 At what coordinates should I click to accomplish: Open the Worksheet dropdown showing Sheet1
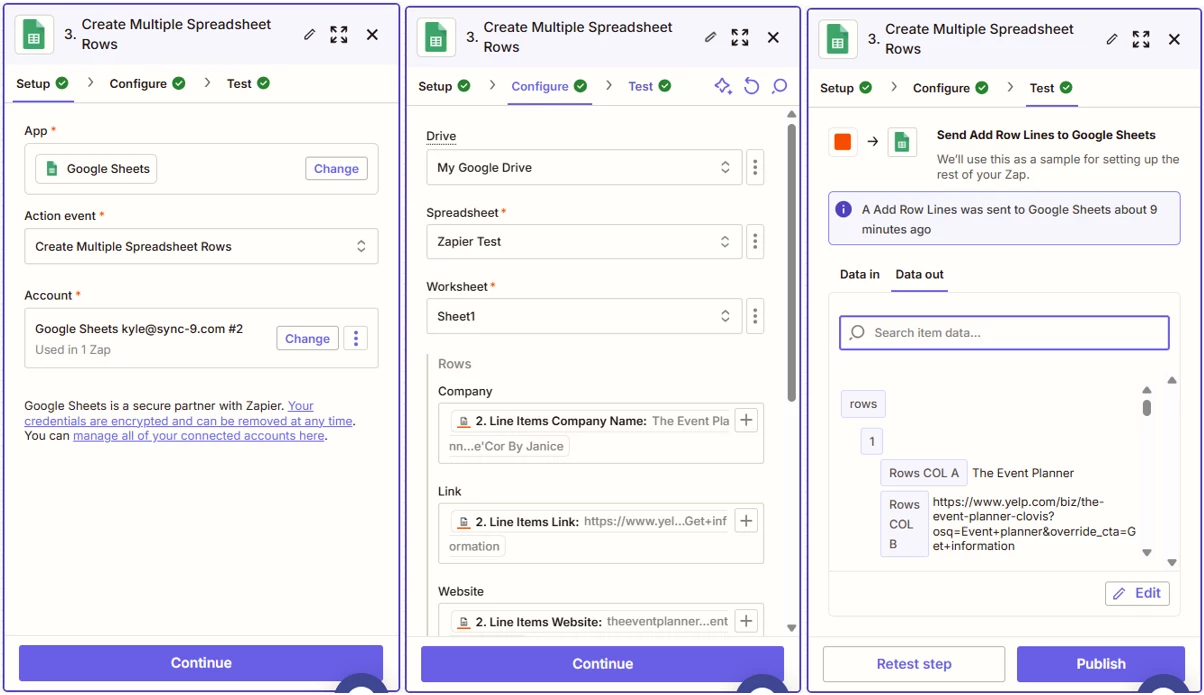click(584, 316)
